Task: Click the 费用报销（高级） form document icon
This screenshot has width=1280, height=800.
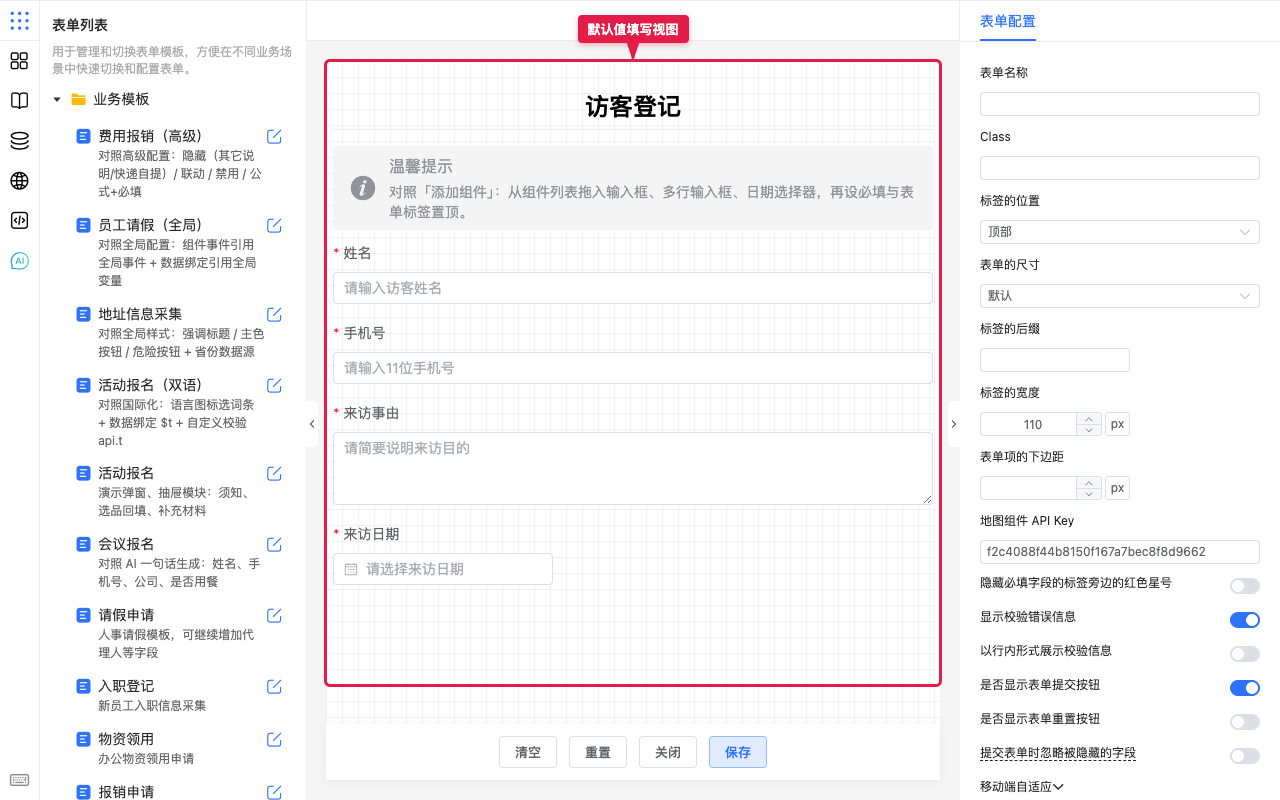Action: point(84,136)
